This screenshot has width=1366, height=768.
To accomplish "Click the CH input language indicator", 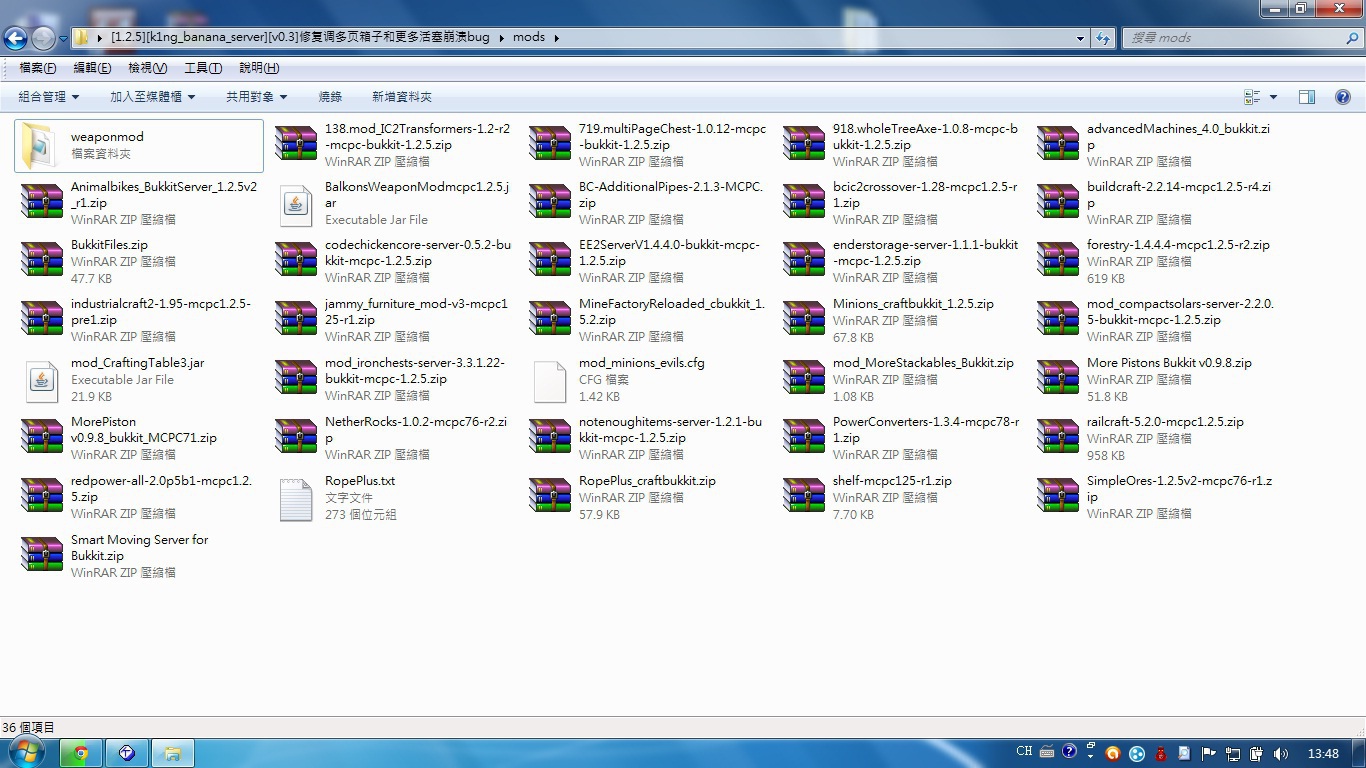I will [x=1024, y=752].
